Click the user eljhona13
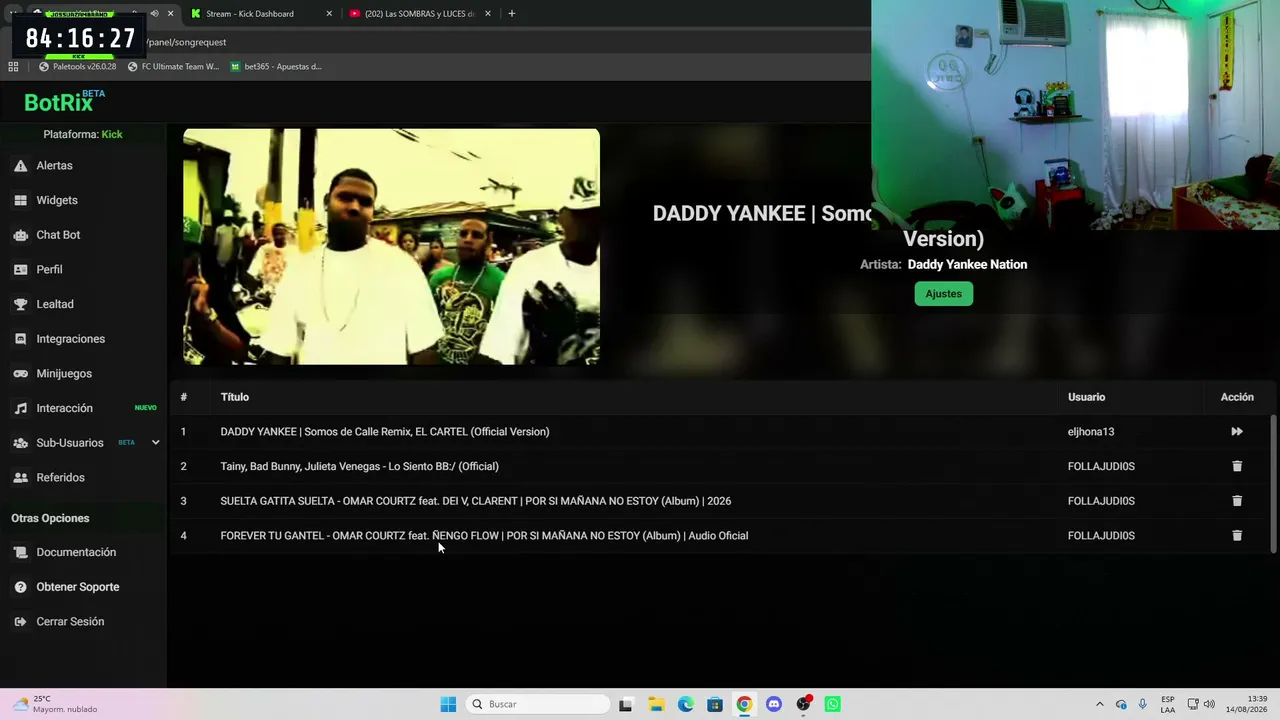This screenshot has width=1280, height=720. (1091, 432)
